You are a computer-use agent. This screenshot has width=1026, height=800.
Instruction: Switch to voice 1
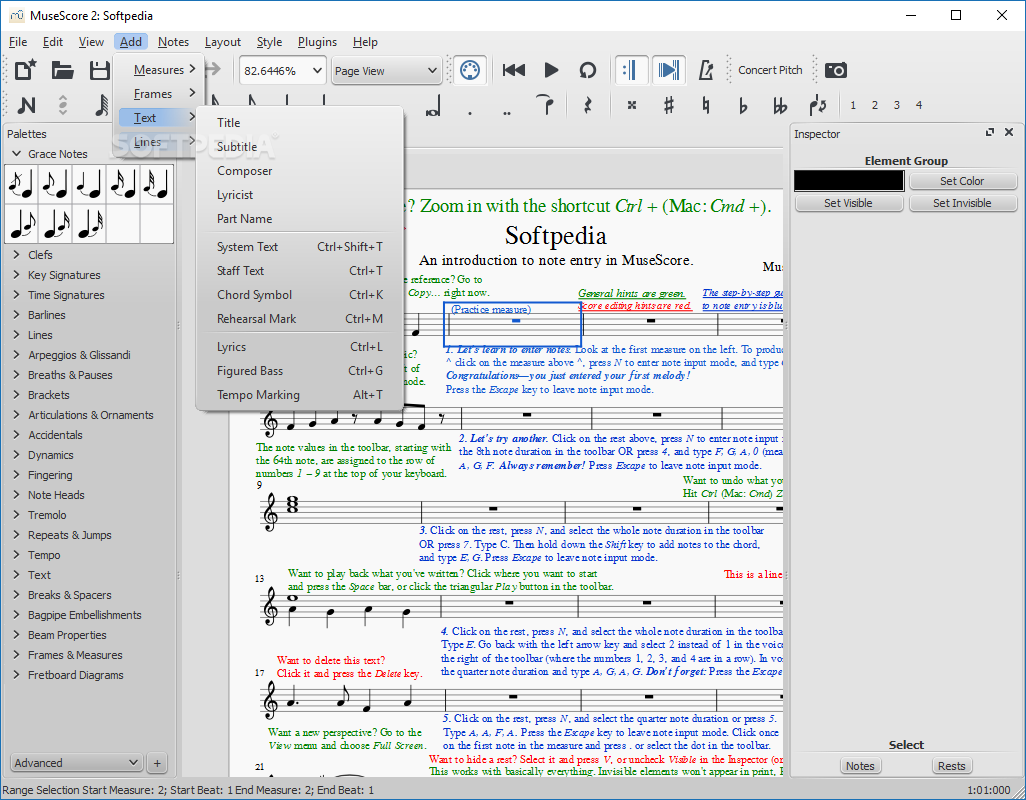point(853,105)
